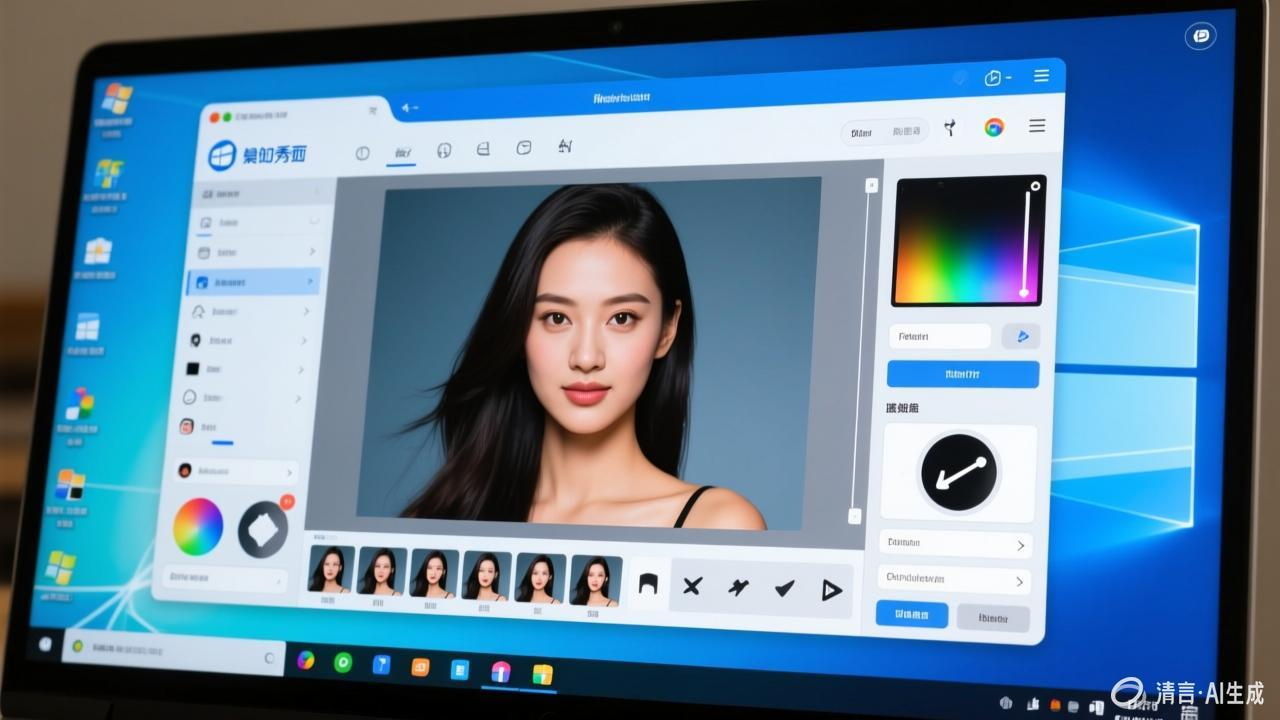
Task: Click the X cancel icon below canvas
Action: pos(692,586)
